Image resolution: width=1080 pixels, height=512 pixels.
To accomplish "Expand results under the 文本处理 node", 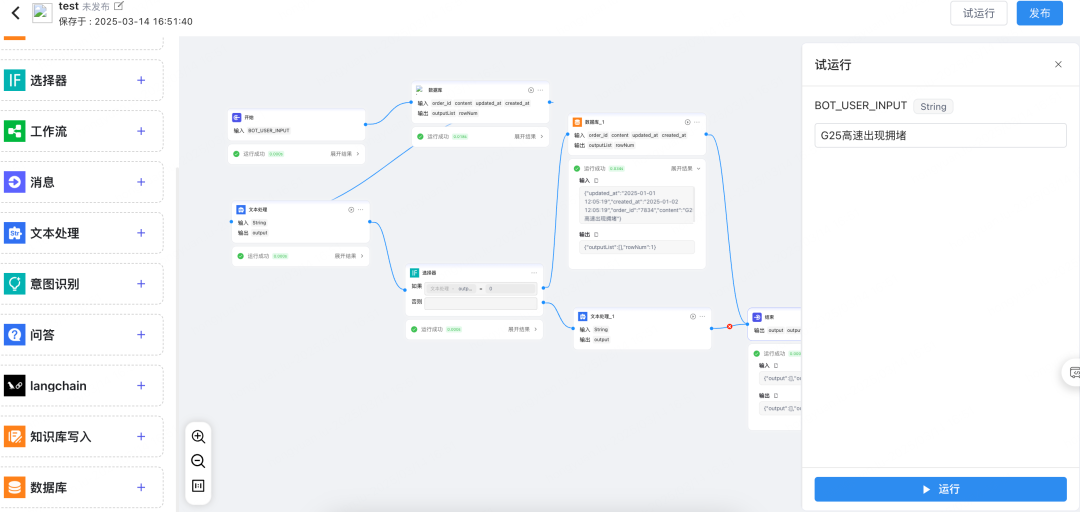I will [350, 256].
